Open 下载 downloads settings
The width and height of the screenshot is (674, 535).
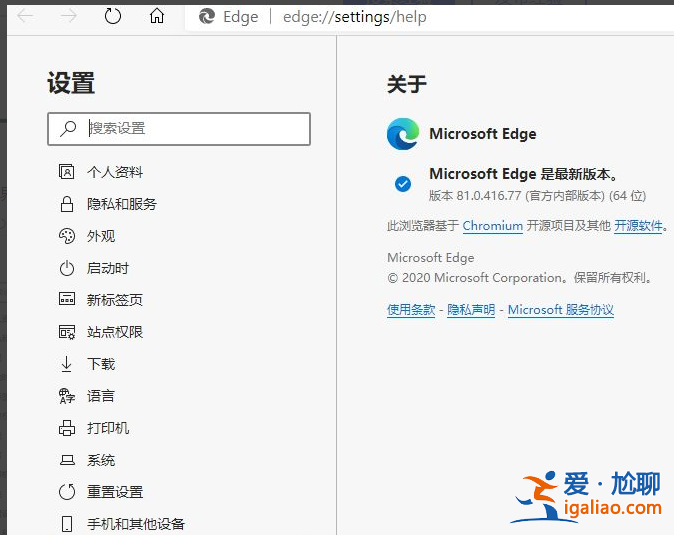click(x=101, y=364)
